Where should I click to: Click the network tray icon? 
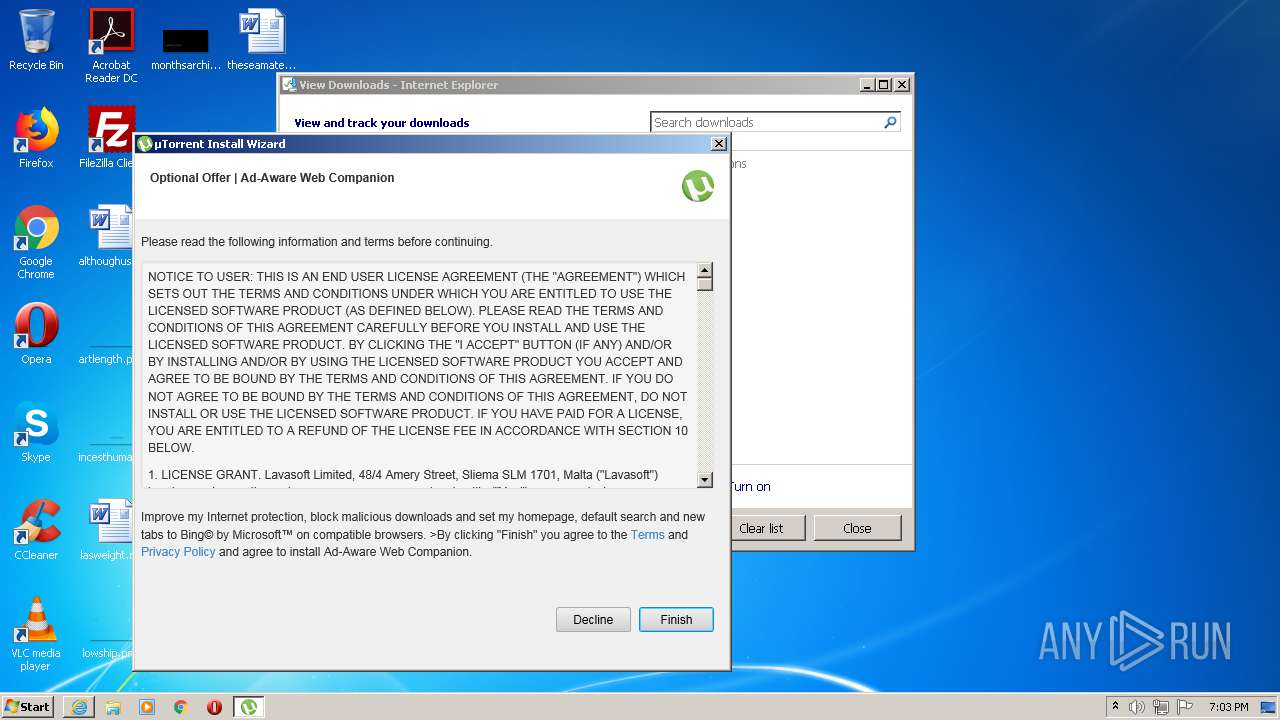[1161, 707]
